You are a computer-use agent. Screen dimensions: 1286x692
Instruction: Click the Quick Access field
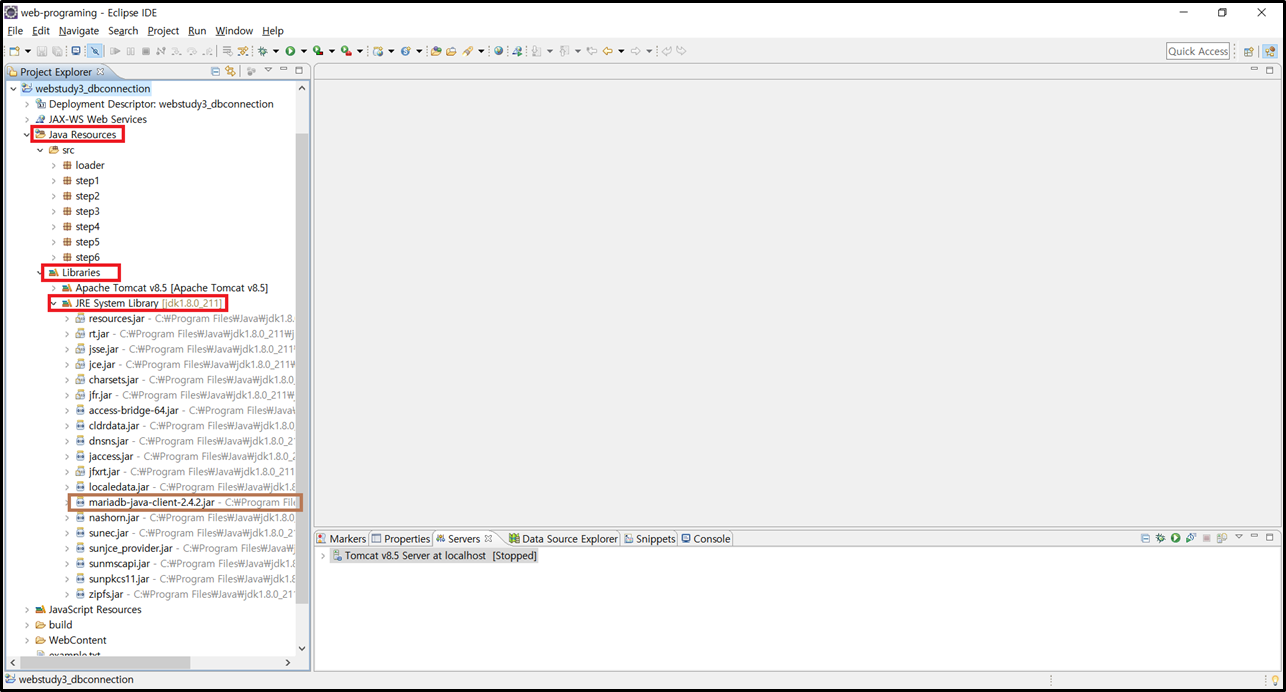pyautogui.click(x=1198, y=51)
